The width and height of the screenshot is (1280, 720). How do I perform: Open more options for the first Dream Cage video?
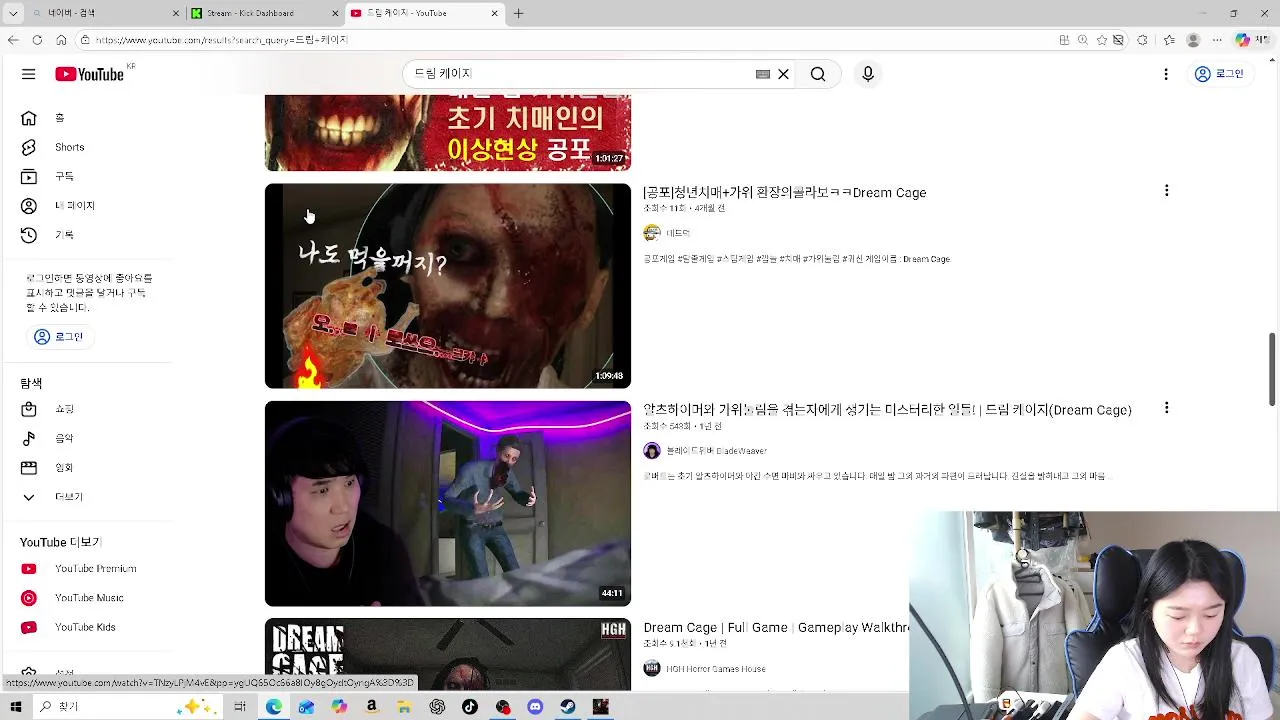(1166, 191)
